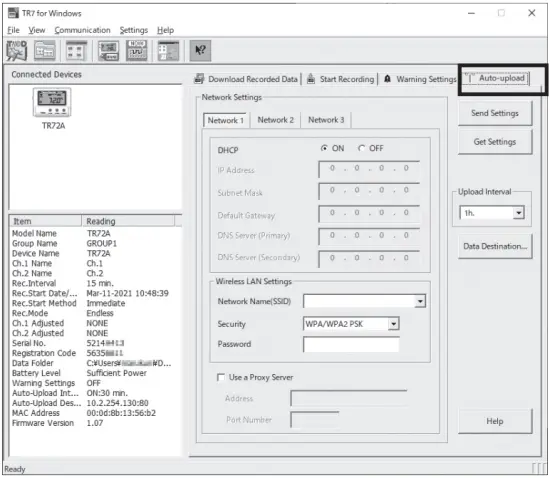The width and height of the screenshot is (550, 478).
Task: Select the Network 2 tab
Action: pos(276,120)
